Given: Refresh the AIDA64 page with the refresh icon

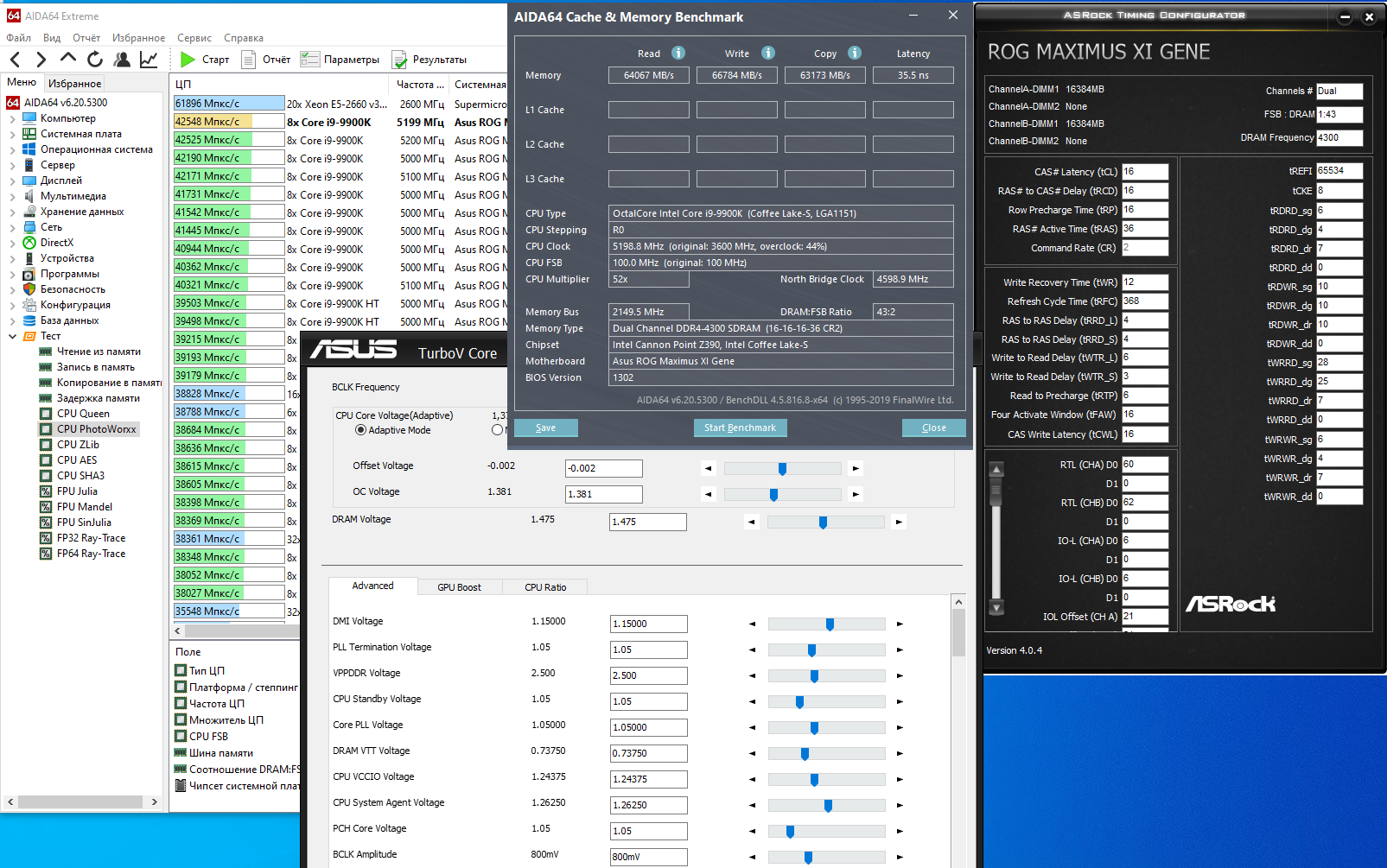Looking at the screenshot, I should tap(95, 60).
